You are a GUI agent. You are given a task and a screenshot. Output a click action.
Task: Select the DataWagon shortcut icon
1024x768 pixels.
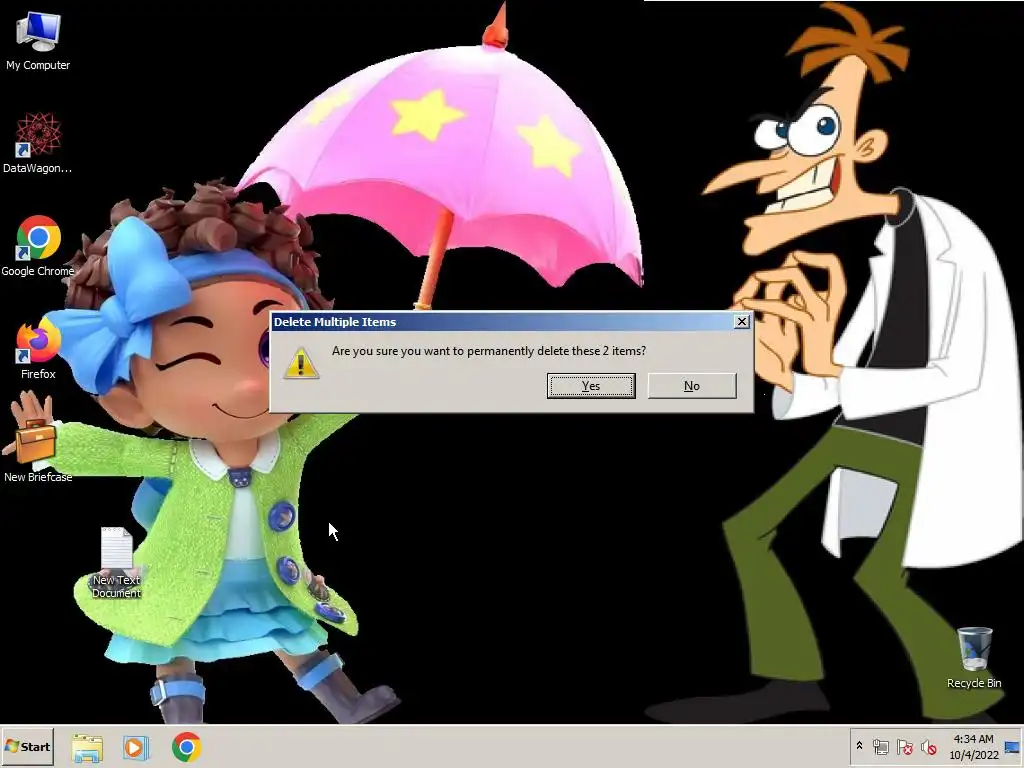[x=38, y=143]
